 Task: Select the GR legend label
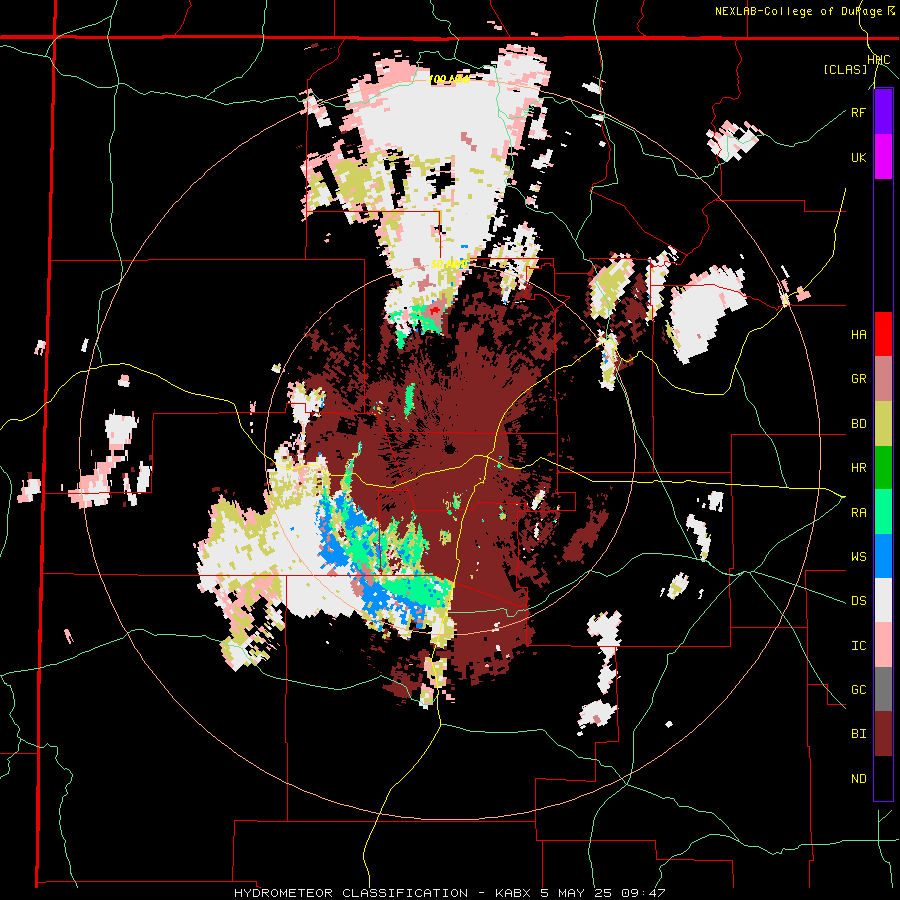[858, 379]
